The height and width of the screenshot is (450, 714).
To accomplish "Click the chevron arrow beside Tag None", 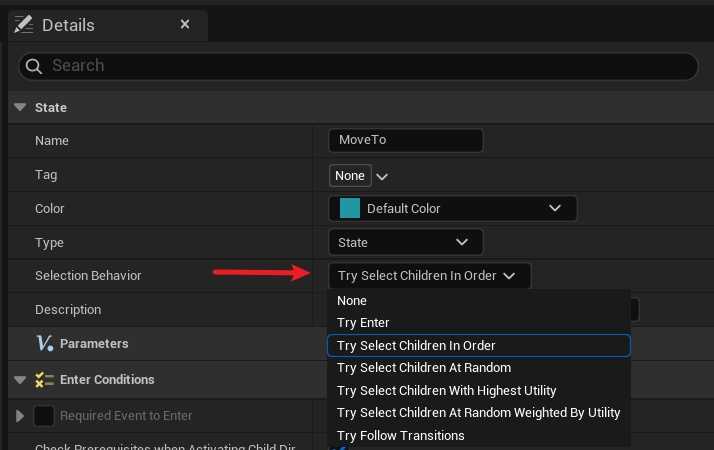I will pyautogui.click(x=382, y=176).
